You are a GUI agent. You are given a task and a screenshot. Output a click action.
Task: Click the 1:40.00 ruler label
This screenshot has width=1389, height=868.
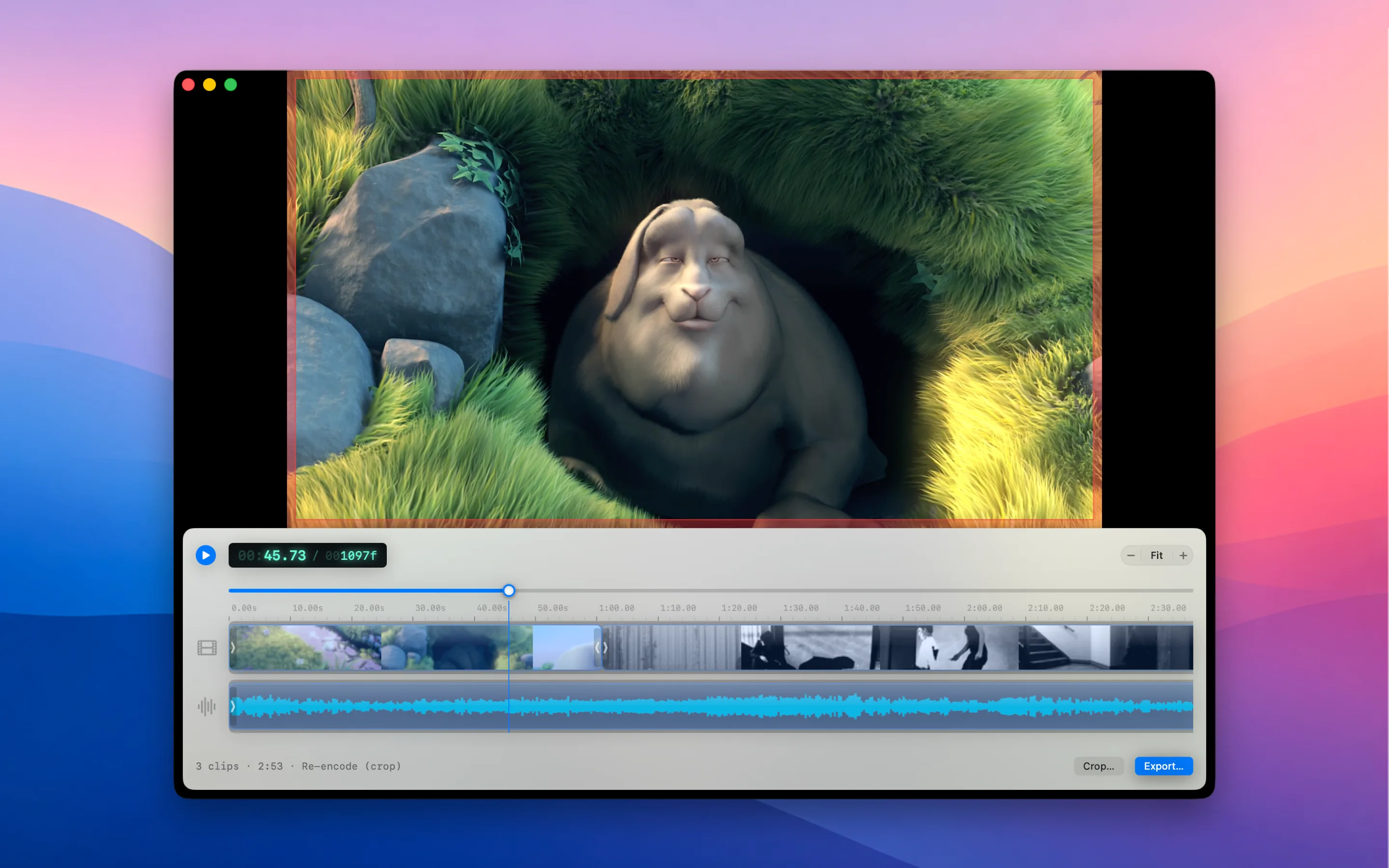click(x=861, y=608)
